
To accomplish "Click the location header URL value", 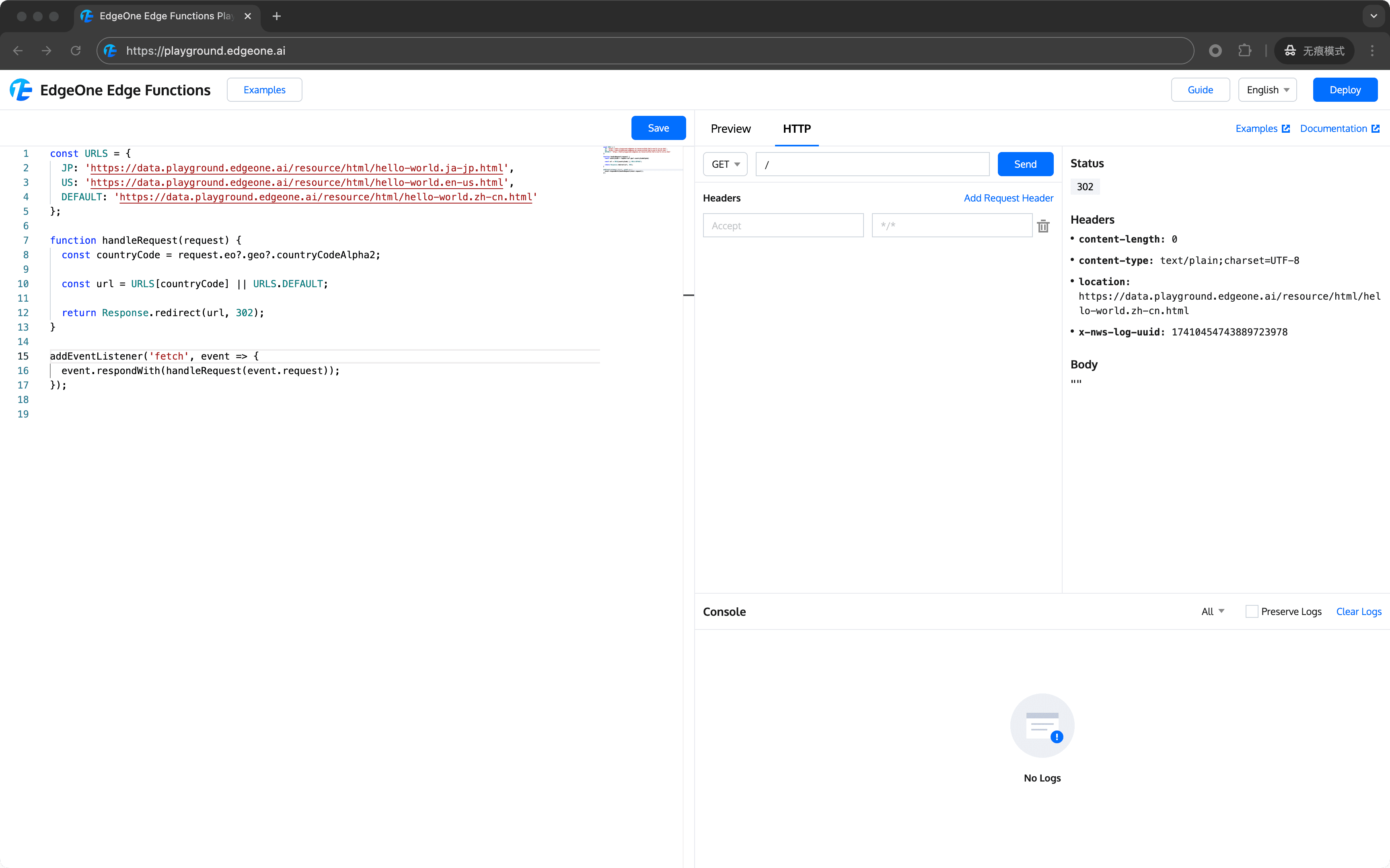I will coord(1229,304).
